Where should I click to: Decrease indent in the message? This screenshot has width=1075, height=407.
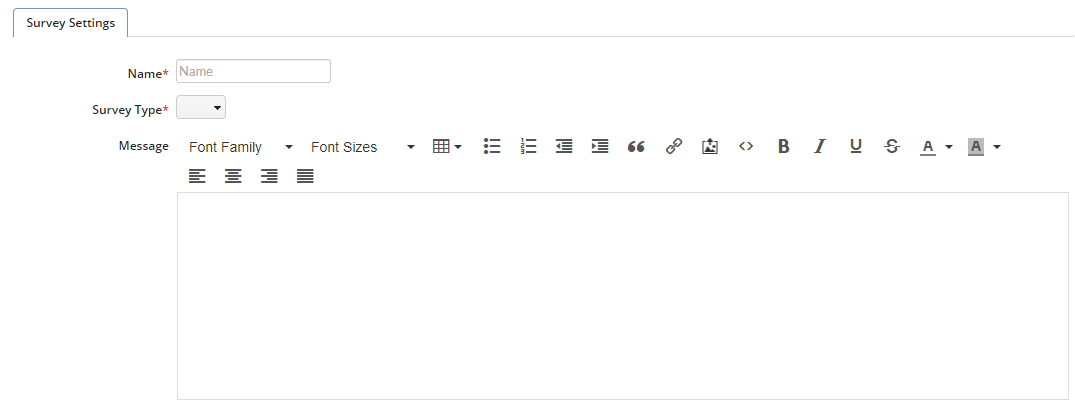click(564, 147)
